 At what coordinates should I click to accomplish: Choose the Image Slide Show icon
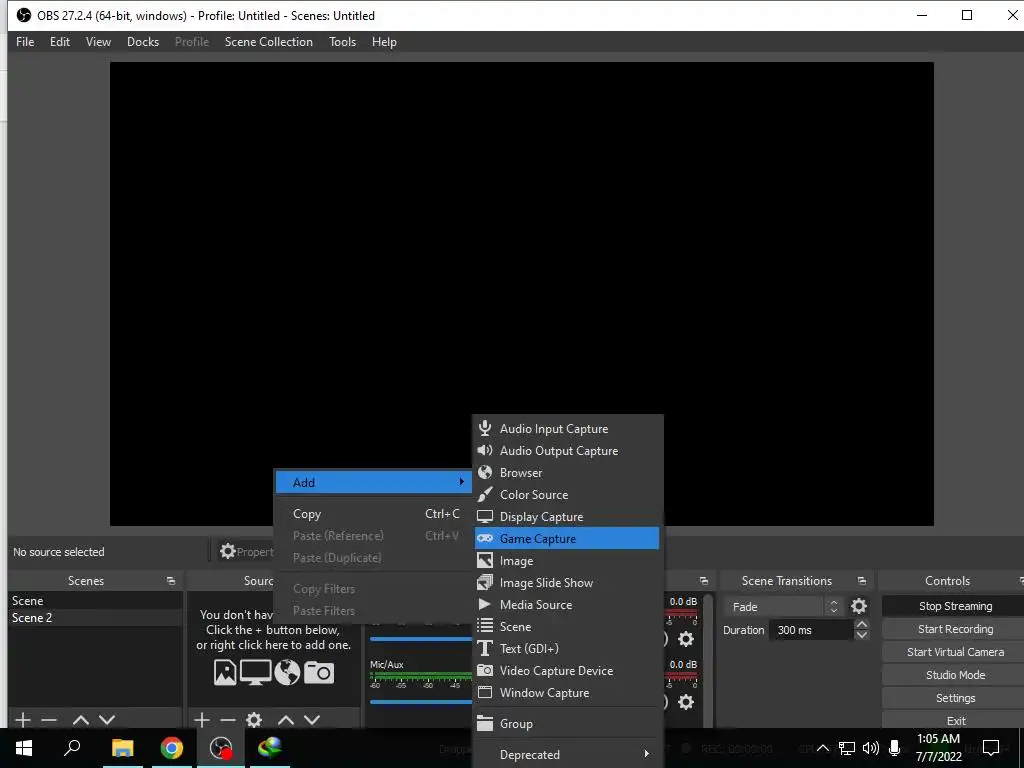pos(485,582)
